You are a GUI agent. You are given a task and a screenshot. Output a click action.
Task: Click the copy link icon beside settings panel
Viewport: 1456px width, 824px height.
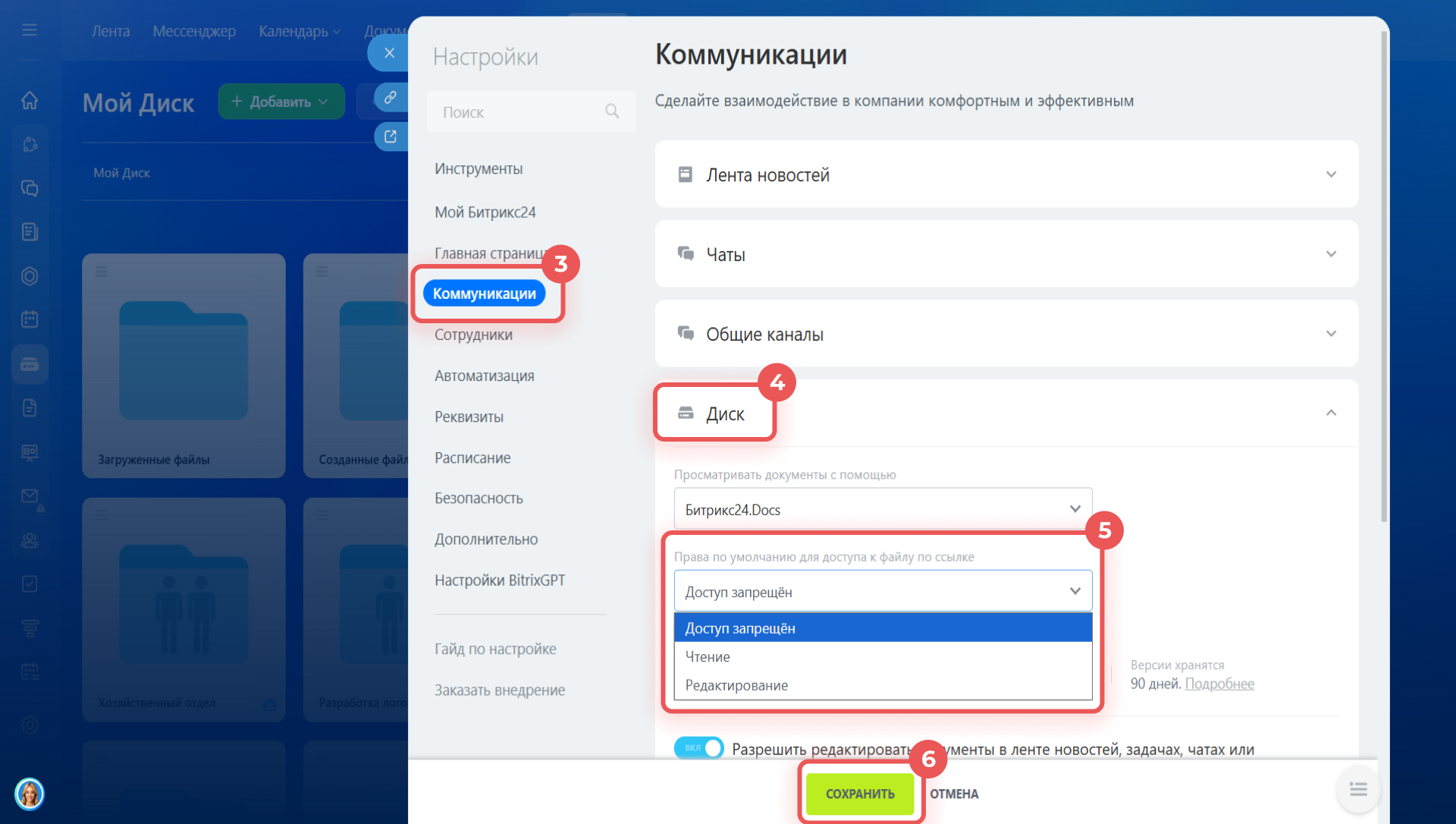point(390,97)
